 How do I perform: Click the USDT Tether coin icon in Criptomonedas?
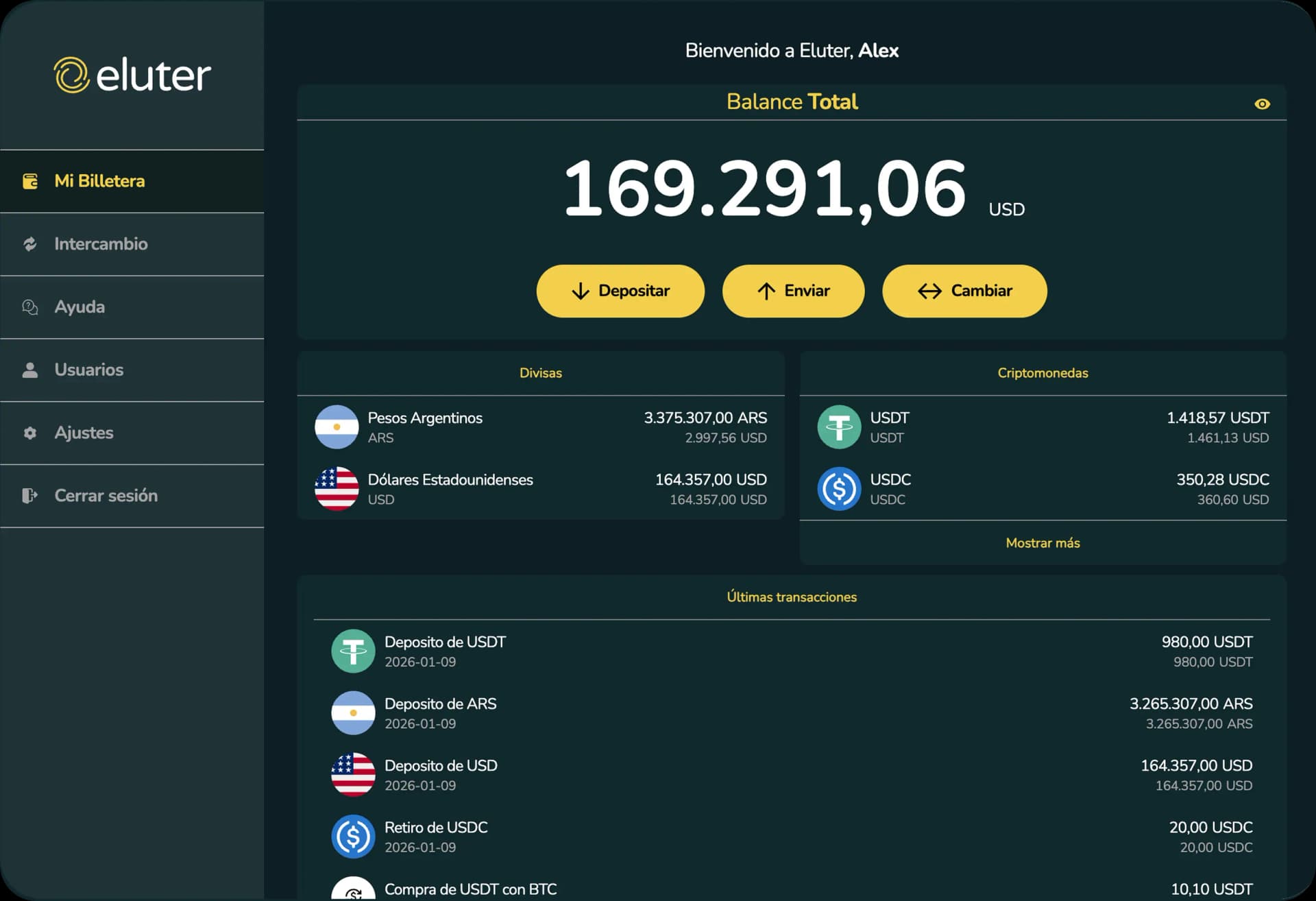point(839,427)
